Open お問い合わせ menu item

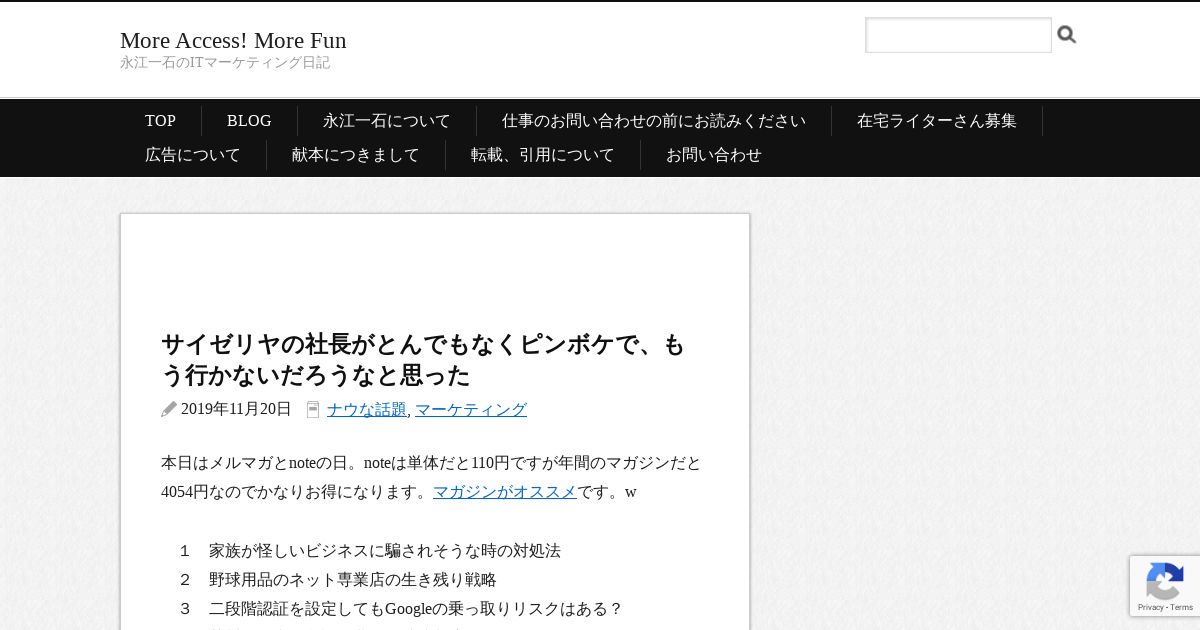(714, 155)
